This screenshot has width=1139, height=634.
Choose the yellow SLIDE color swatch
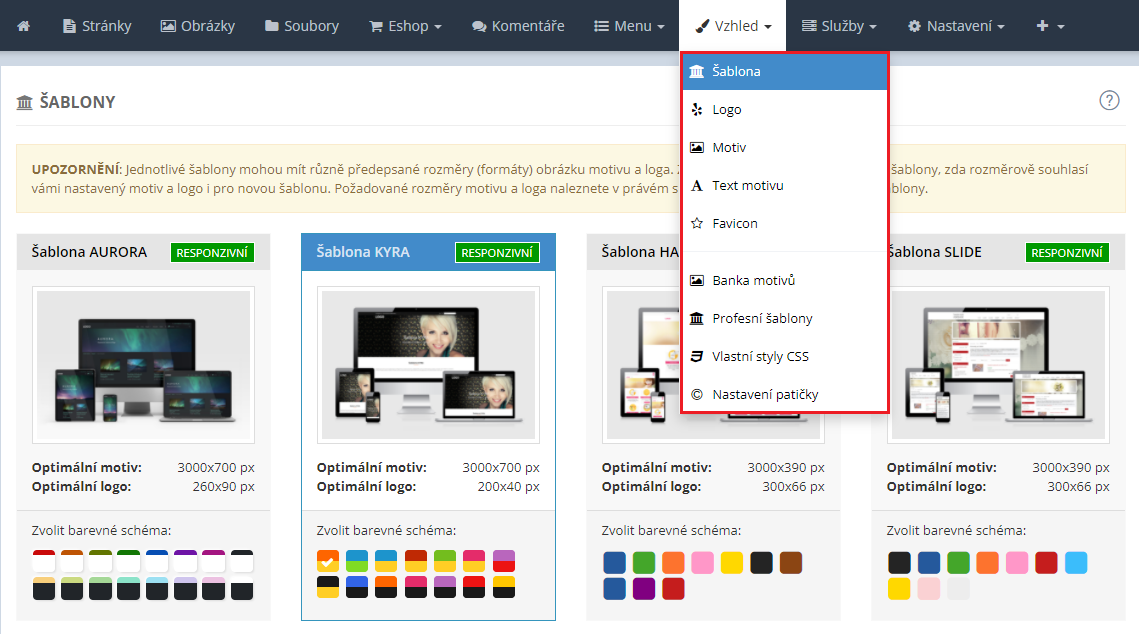(899, 589)
